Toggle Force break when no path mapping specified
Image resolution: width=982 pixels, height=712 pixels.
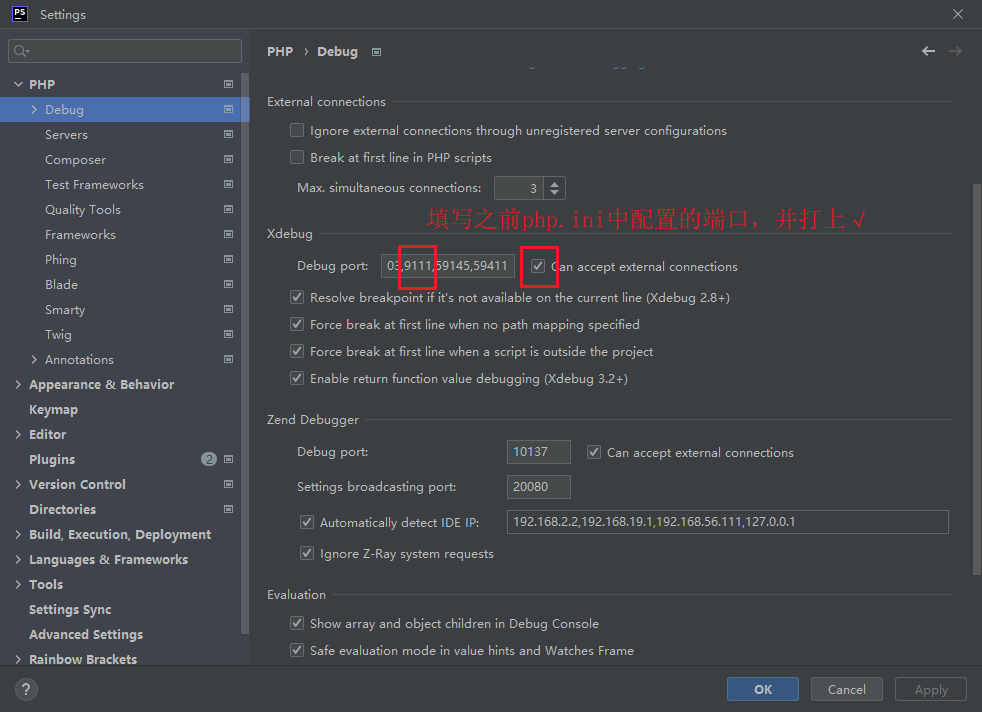coord(297,324)
